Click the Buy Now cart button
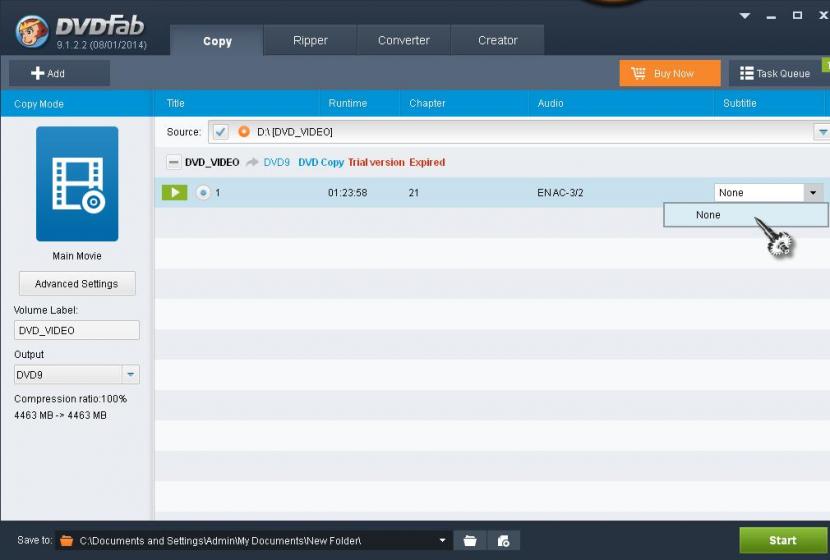 670,73
